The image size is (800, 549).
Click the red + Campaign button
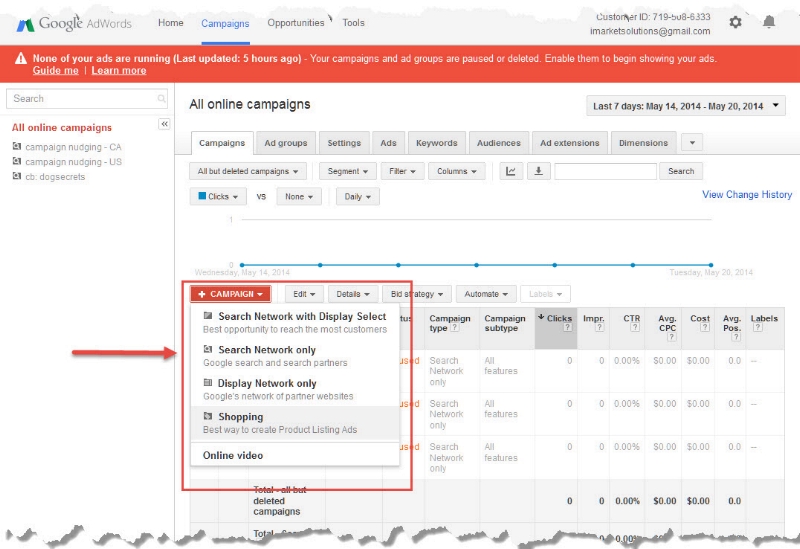click(x=231, y=294)
